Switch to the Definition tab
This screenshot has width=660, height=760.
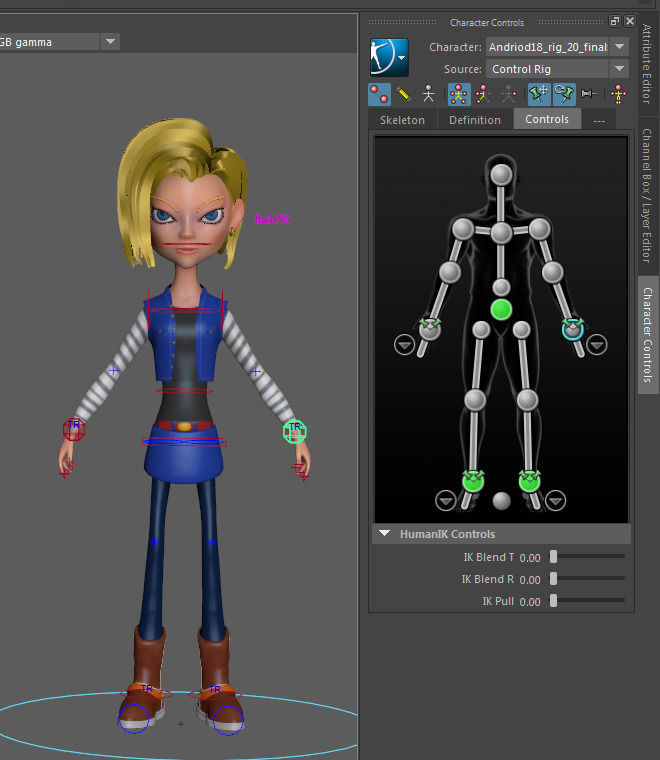[x=475, y=120]
